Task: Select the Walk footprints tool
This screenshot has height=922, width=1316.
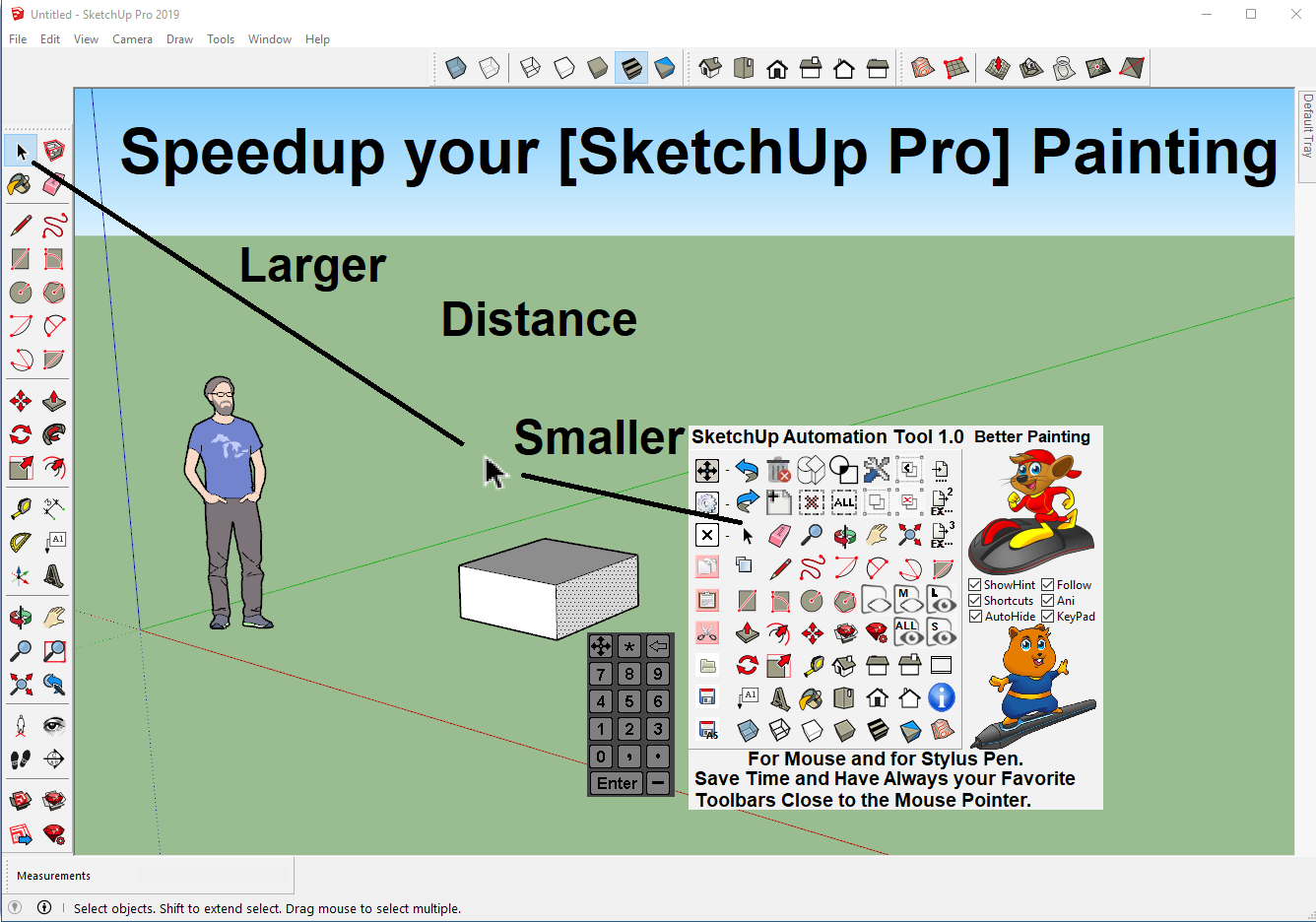Action: [20, 759]
